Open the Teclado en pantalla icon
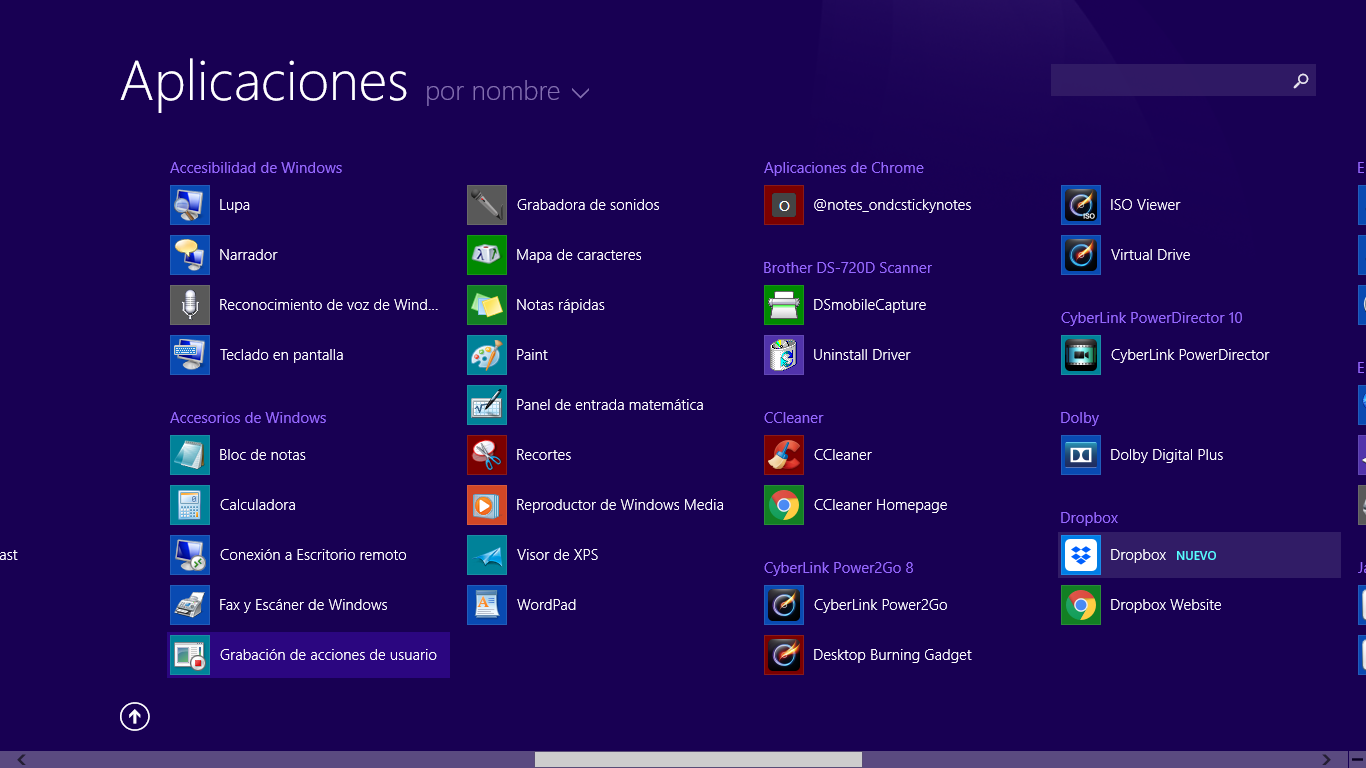This screenshot has width=1366, height=768. [x=190, y=355]
